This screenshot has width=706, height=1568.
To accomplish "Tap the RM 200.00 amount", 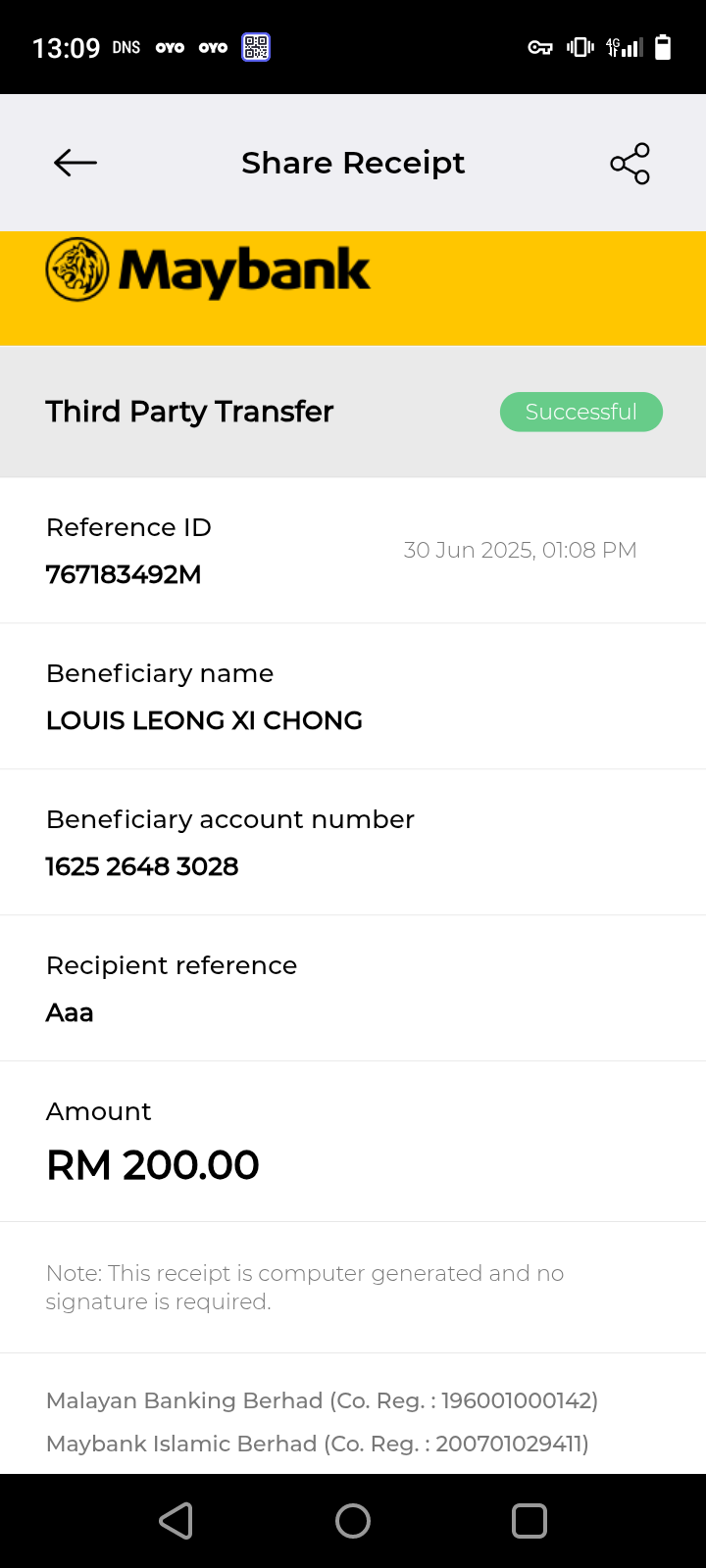I will pos(153,1165).
